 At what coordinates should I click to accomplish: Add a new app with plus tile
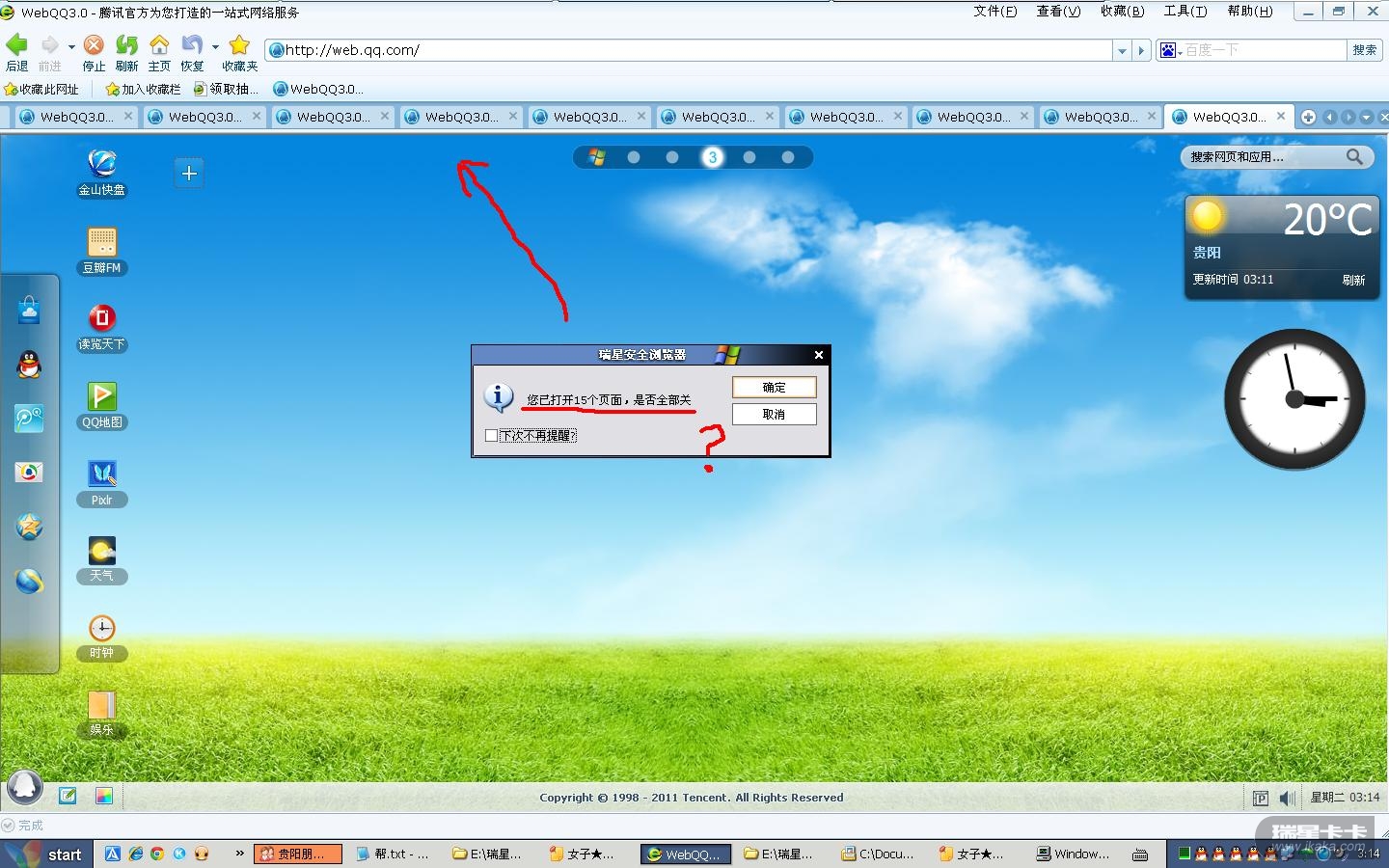point(189,173)
